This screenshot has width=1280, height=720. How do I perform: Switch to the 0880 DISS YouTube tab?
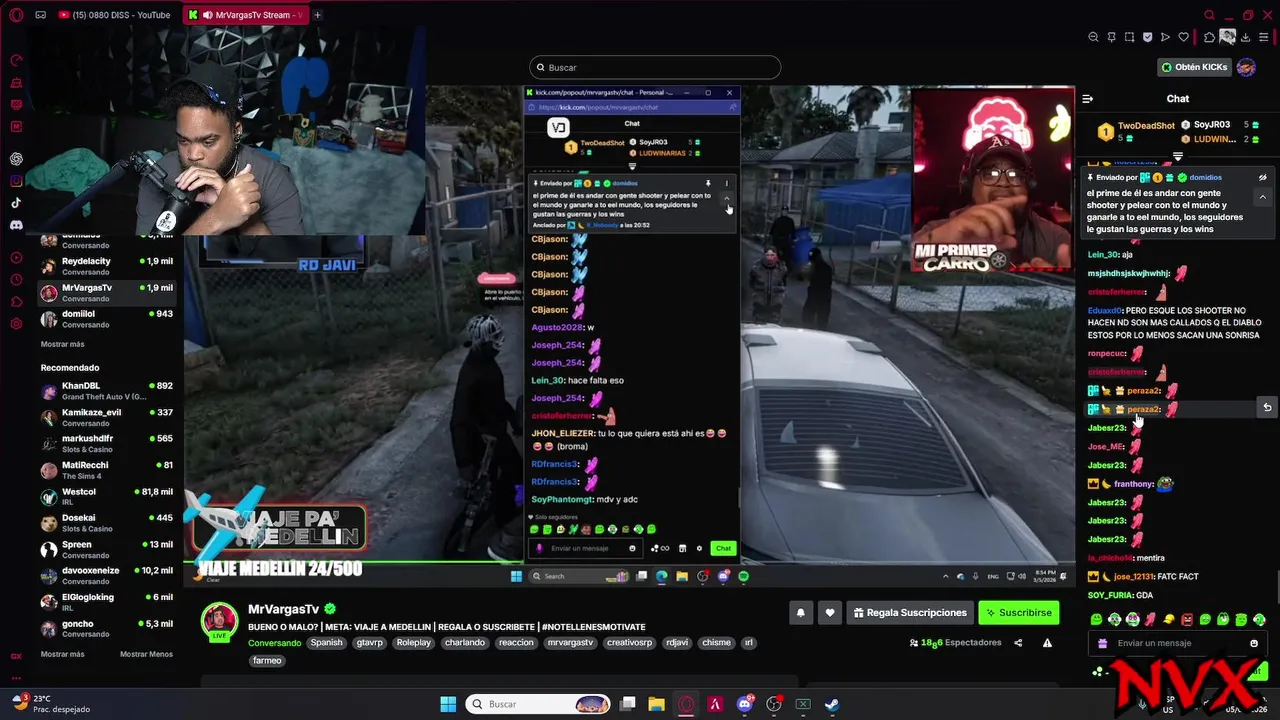coord(115,15)
